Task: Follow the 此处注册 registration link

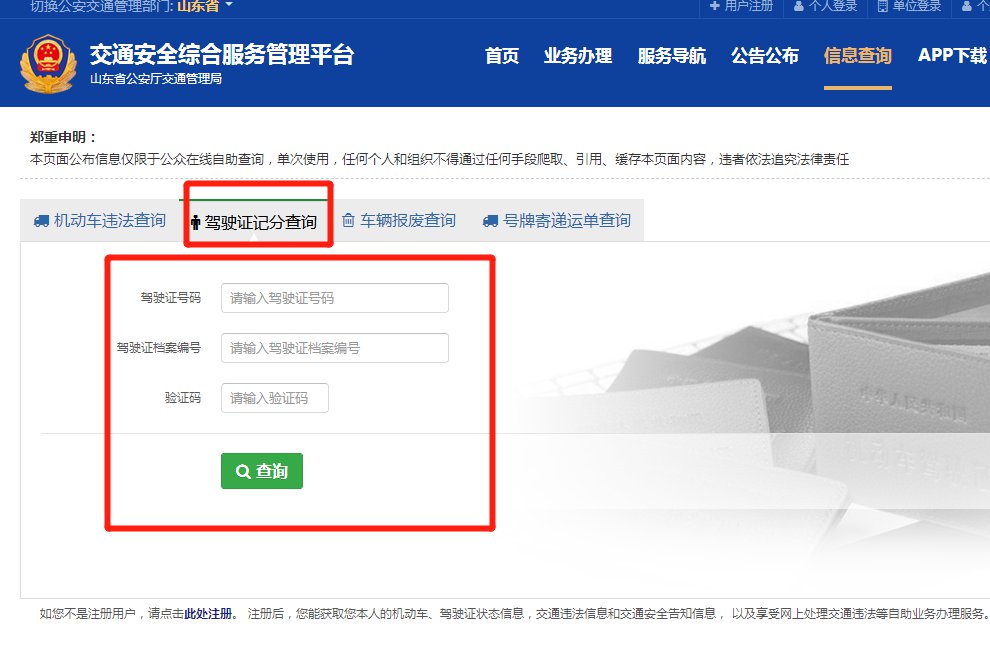Action: point(208,614)
